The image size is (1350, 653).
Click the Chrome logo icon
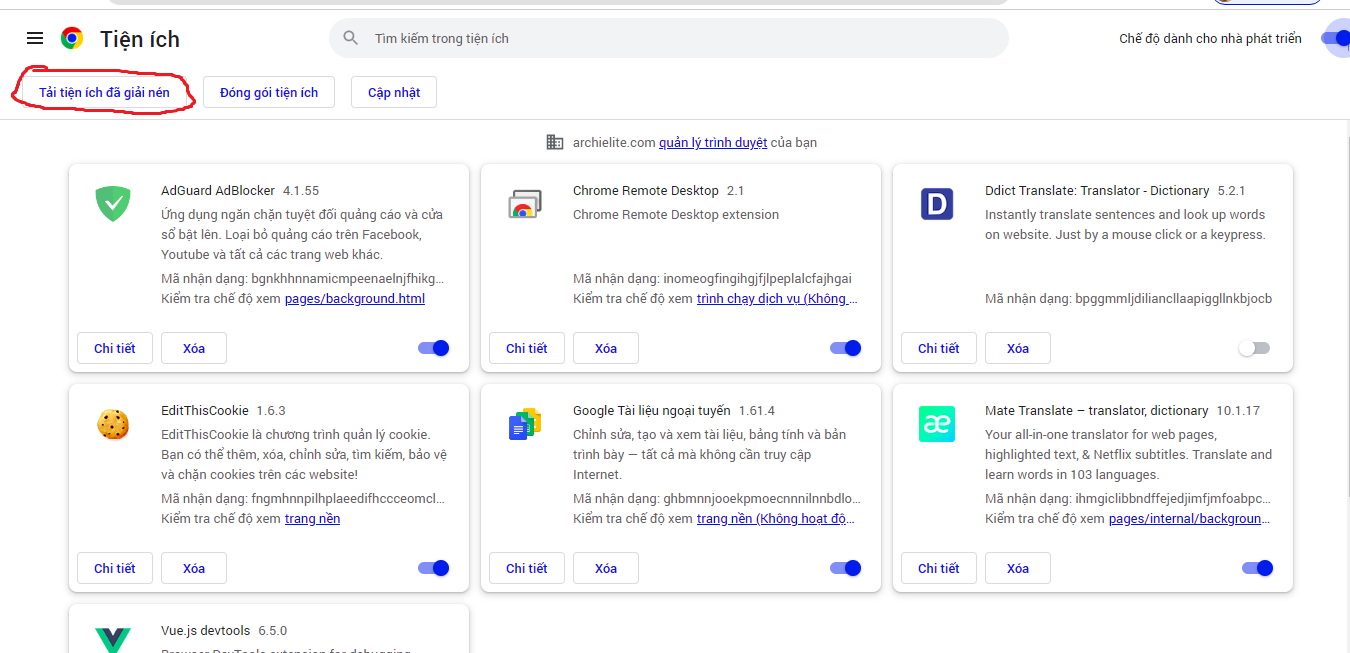pos(72,38)
